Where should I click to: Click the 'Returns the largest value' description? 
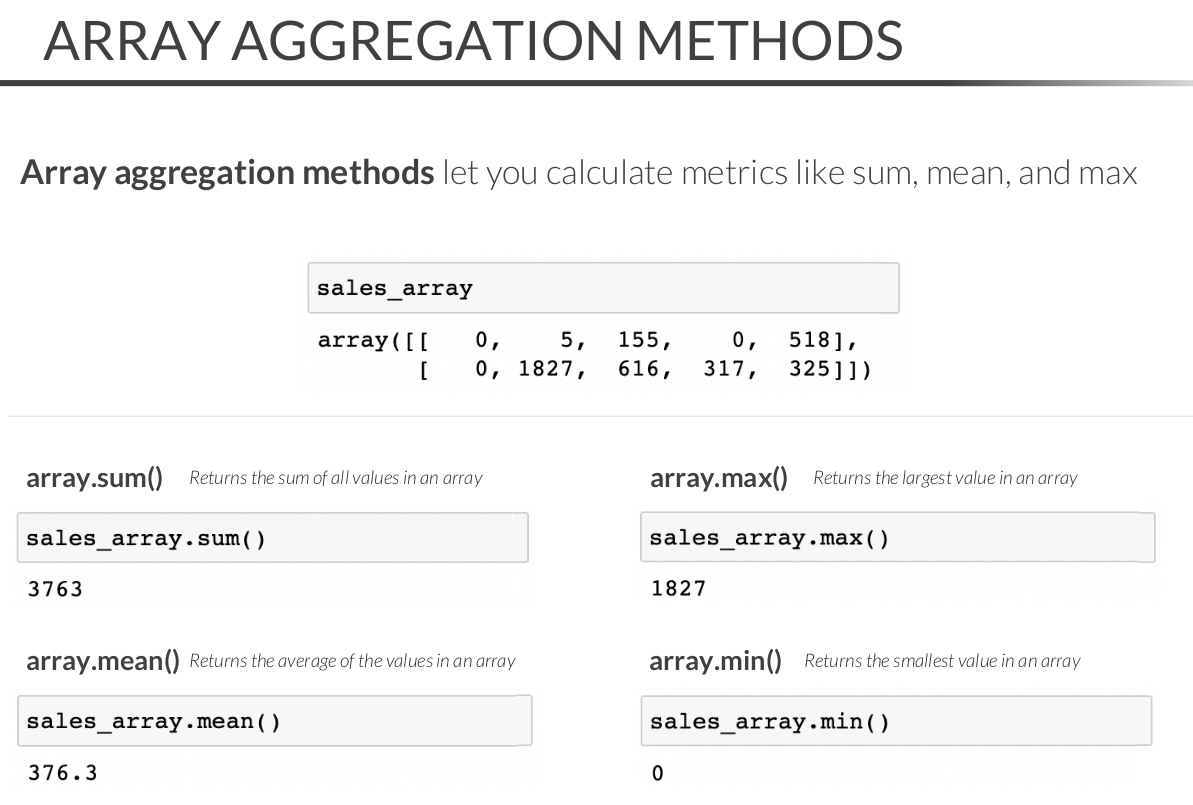945,478
